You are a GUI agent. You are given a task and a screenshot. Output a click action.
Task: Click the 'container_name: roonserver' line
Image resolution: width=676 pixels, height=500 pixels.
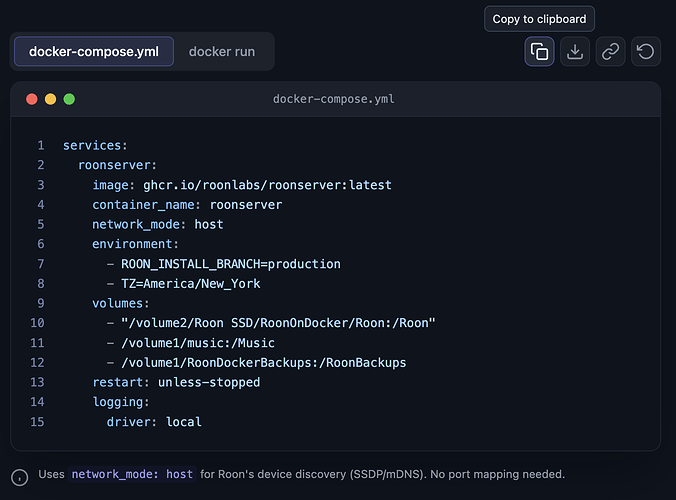(x=187, y=205)
